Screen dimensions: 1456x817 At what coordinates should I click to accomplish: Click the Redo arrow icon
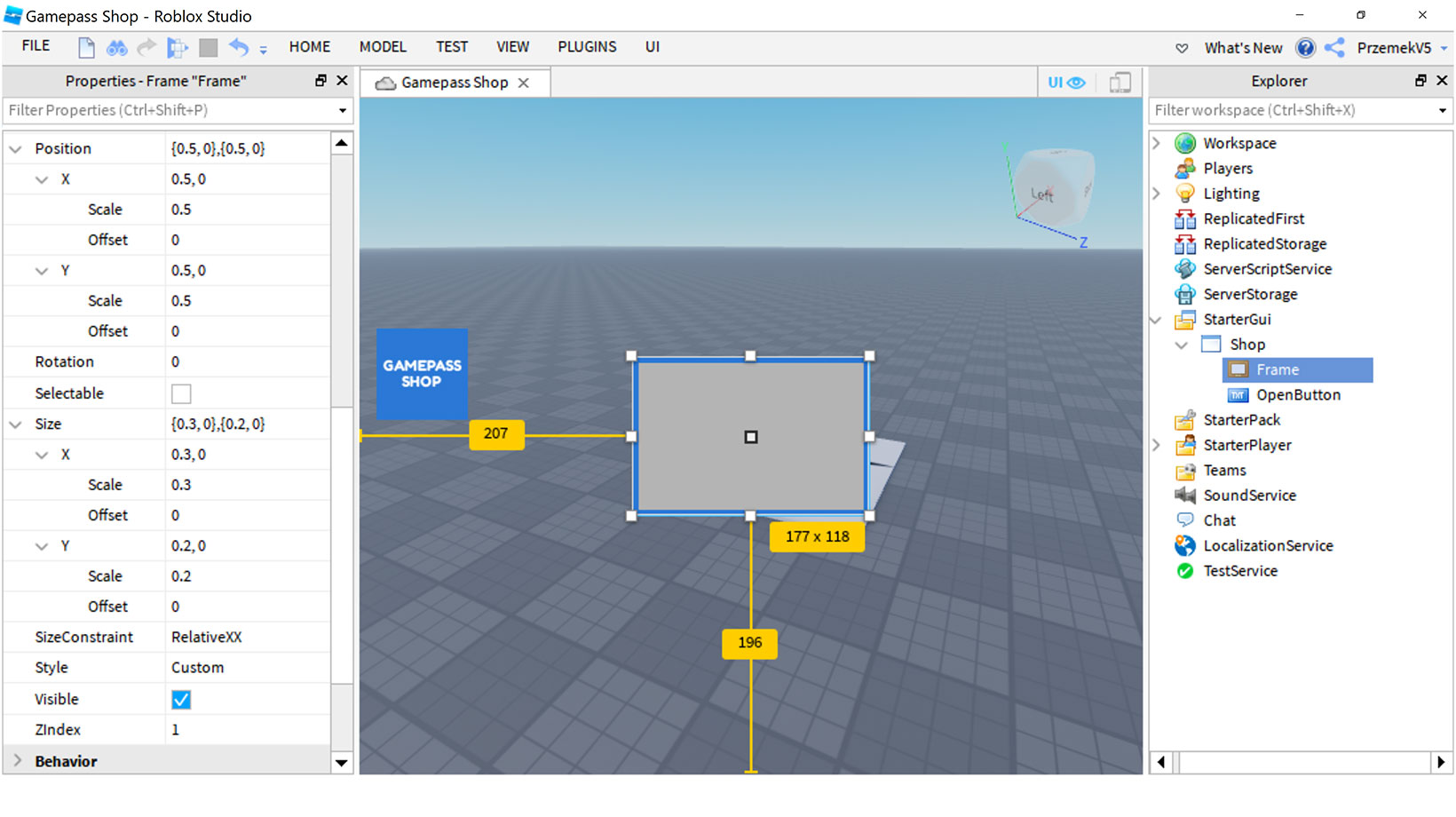[x=146, y=47]
